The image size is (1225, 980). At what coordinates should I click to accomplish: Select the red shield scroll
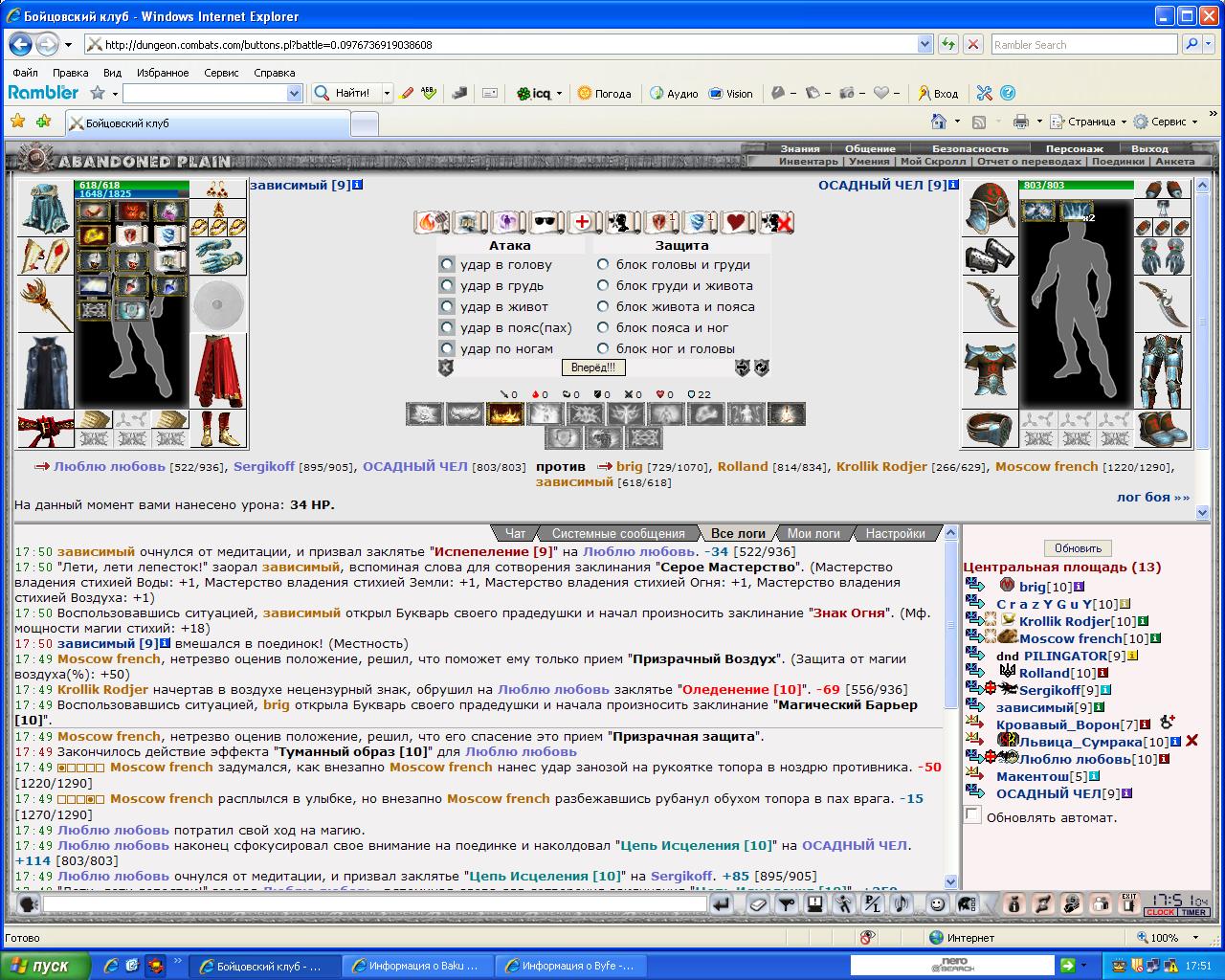(x=659, y=222)
